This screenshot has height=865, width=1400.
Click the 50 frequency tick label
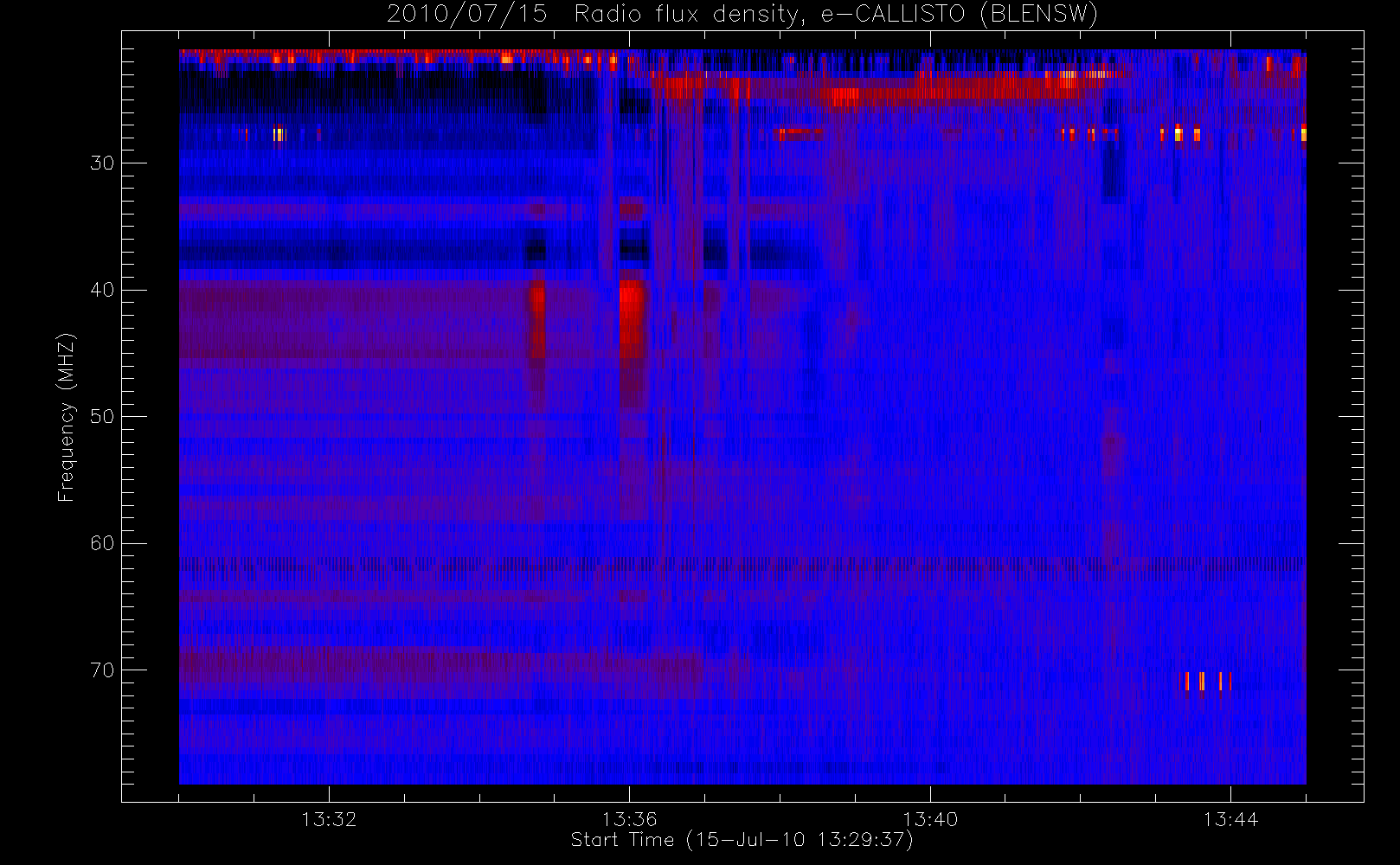(102, 417)
